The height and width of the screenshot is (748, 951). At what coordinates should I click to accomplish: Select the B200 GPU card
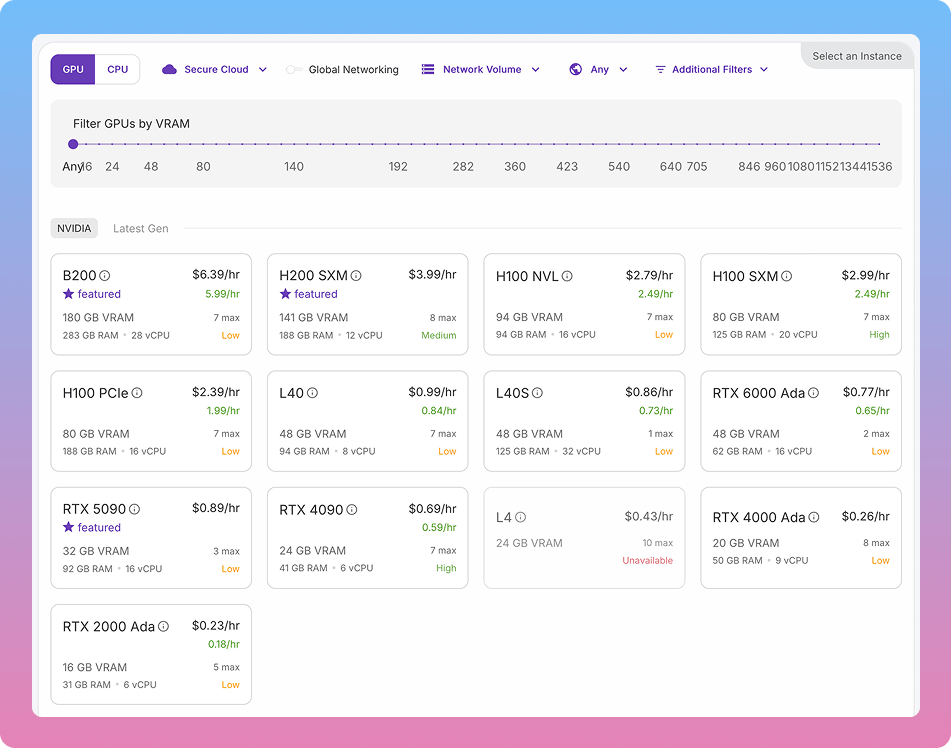[151, 304]
